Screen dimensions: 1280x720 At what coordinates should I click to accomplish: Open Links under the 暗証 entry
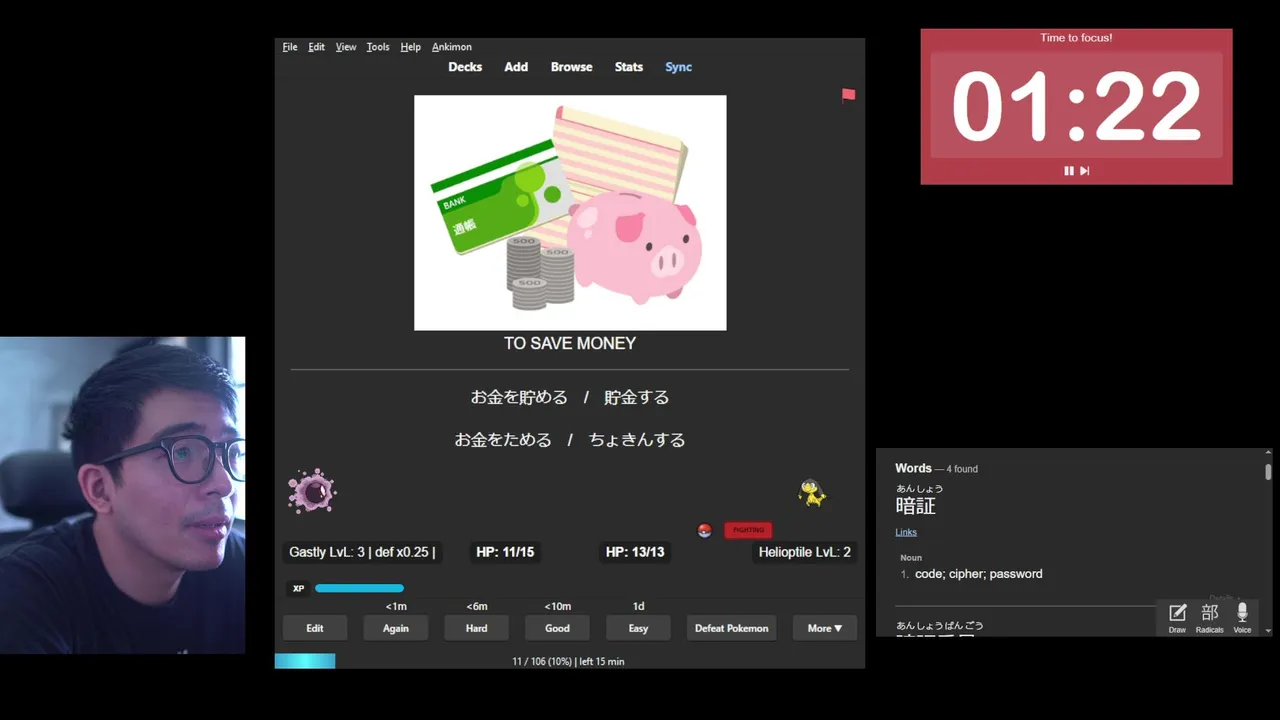coord(906,532)
